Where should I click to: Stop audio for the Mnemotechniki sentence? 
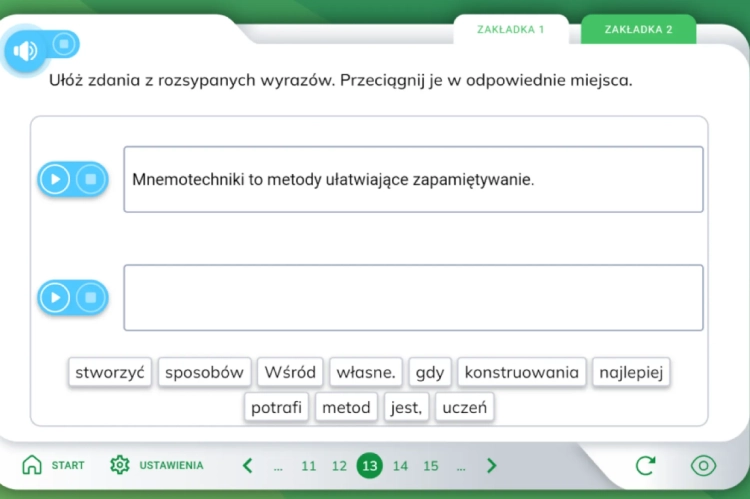[90, 179]
